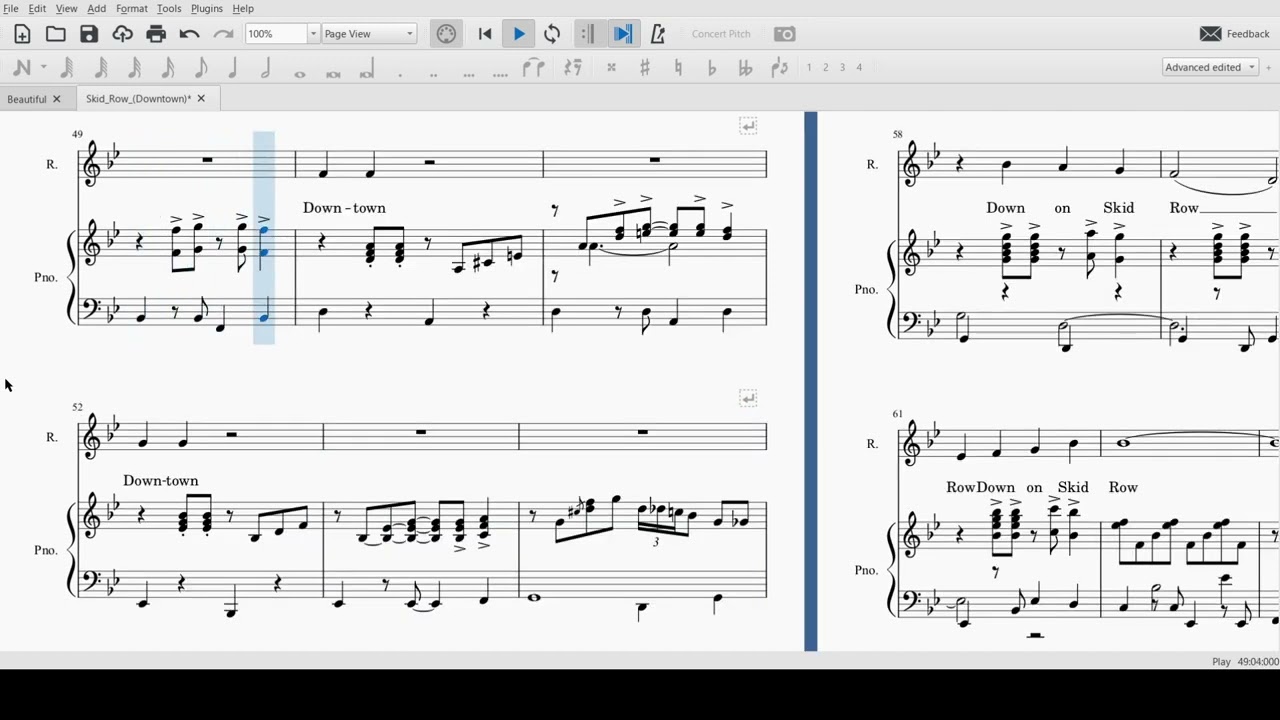This screenshot has height=720, width=1280.
Task: Toggle Concert Pitch button
Action: point(721,34)
